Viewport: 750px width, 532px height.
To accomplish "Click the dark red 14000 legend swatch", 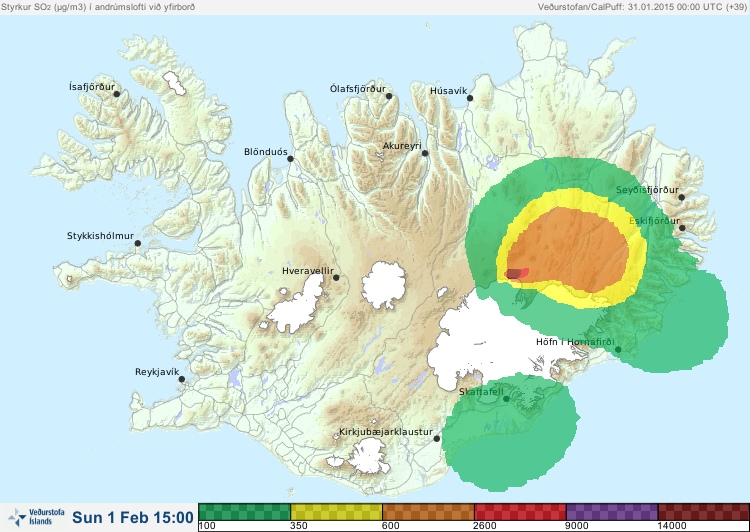I will (704, 512).
